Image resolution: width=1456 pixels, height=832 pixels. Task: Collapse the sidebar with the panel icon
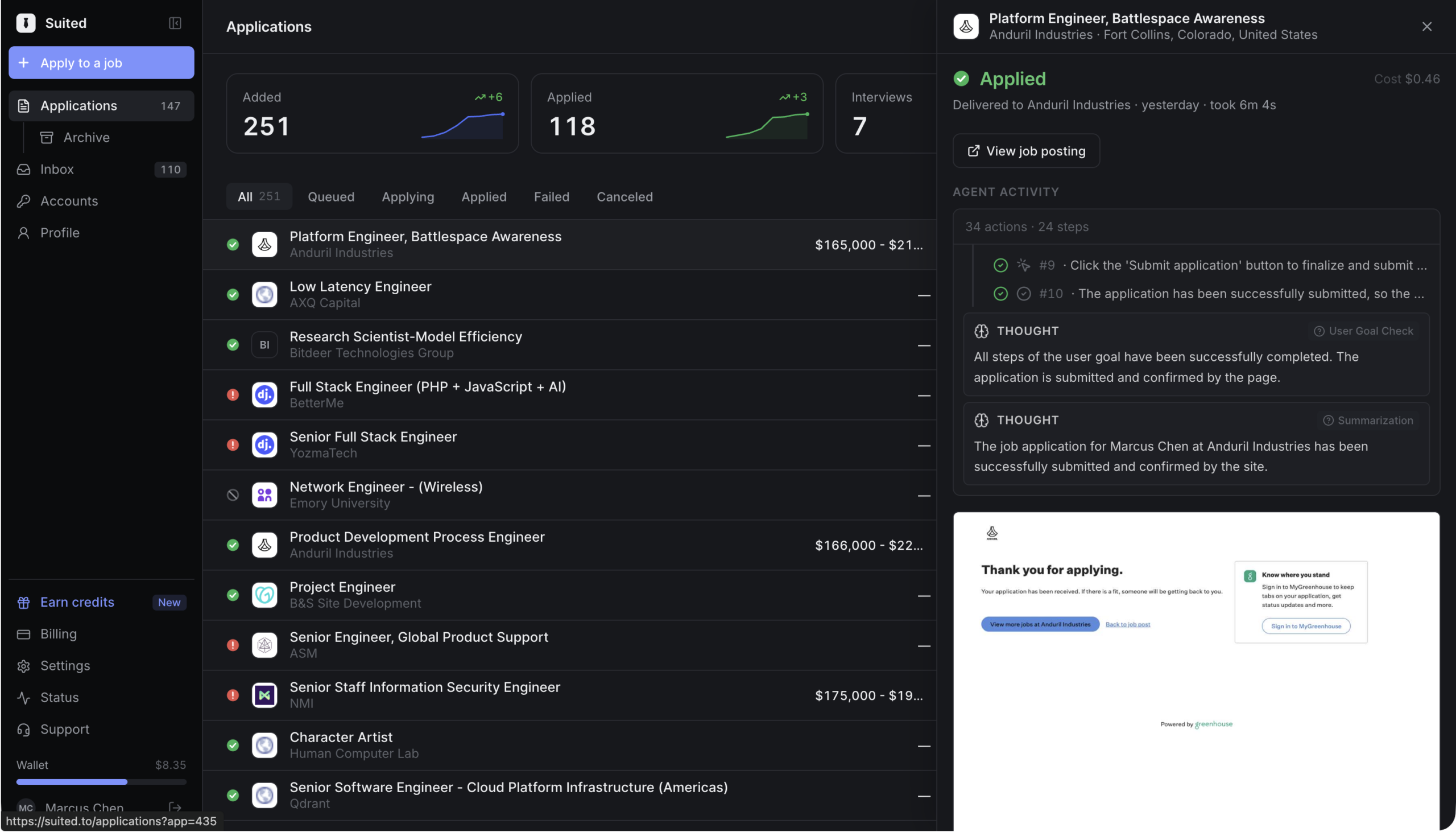click(175, 23)
